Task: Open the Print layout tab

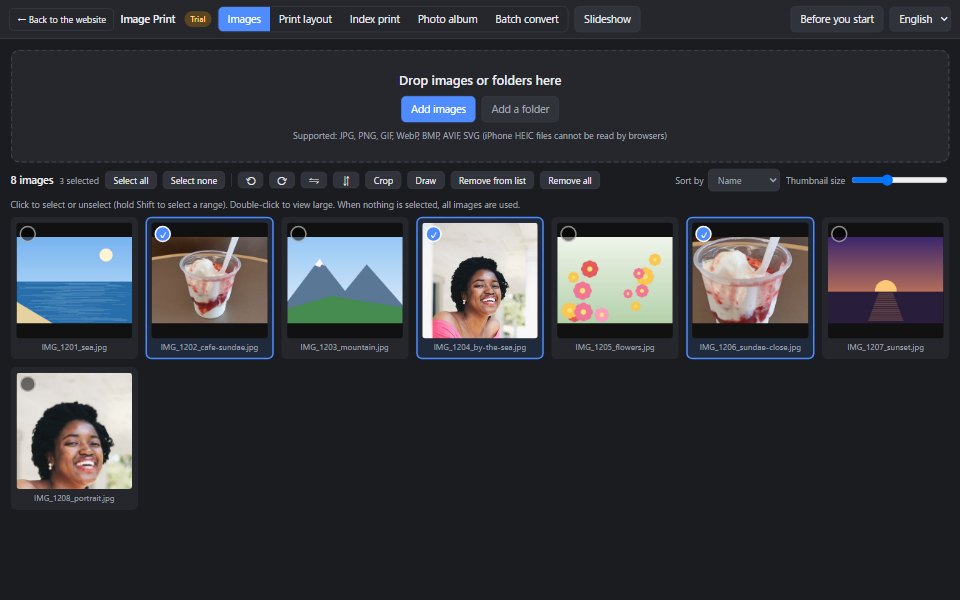Action: click(x=305, y=19)
